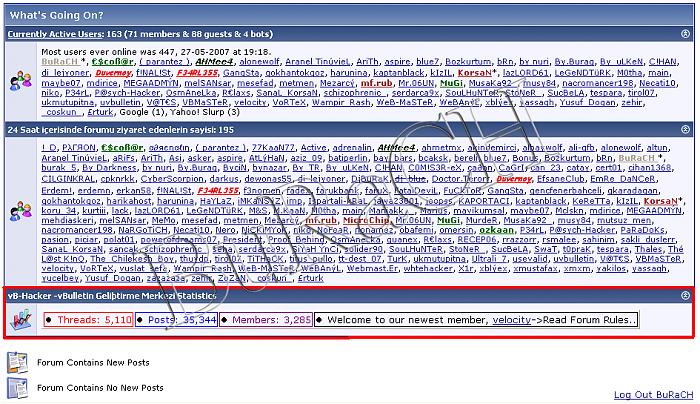This screenshot has width=700, height=404.
Task: Click the active users group icon
Action: (20, 82)
